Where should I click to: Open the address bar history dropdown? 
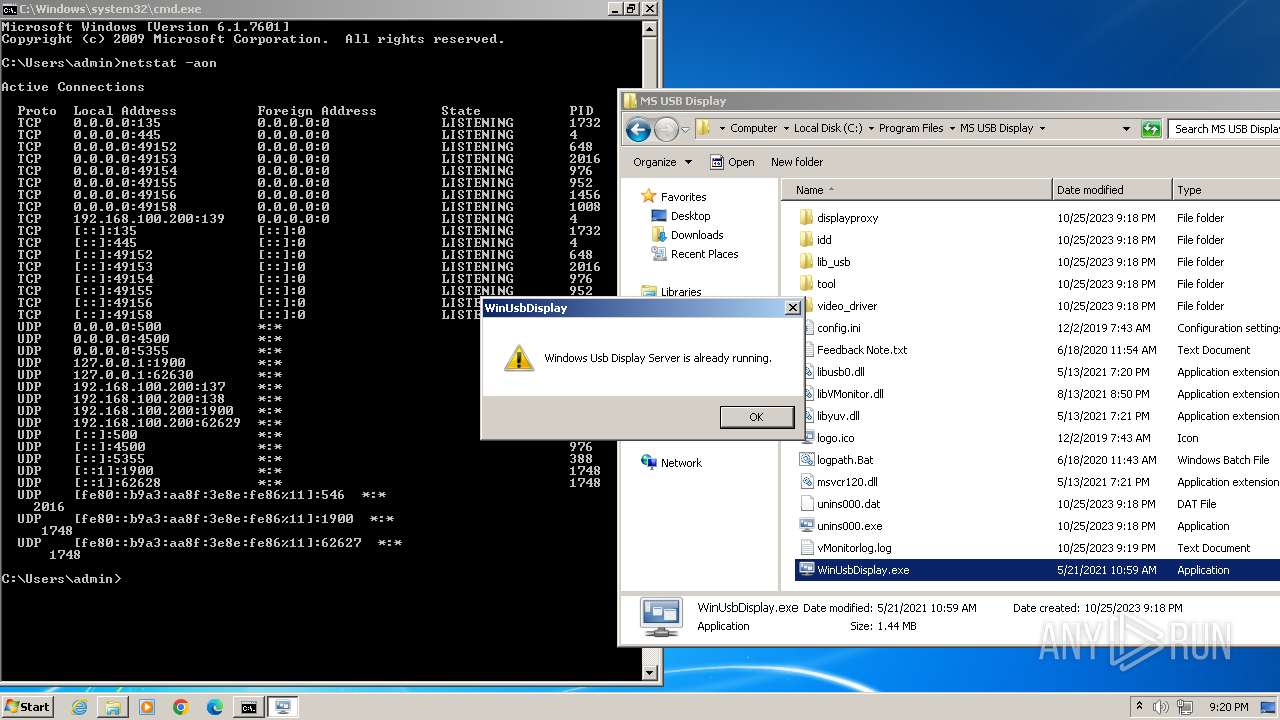1126,128
